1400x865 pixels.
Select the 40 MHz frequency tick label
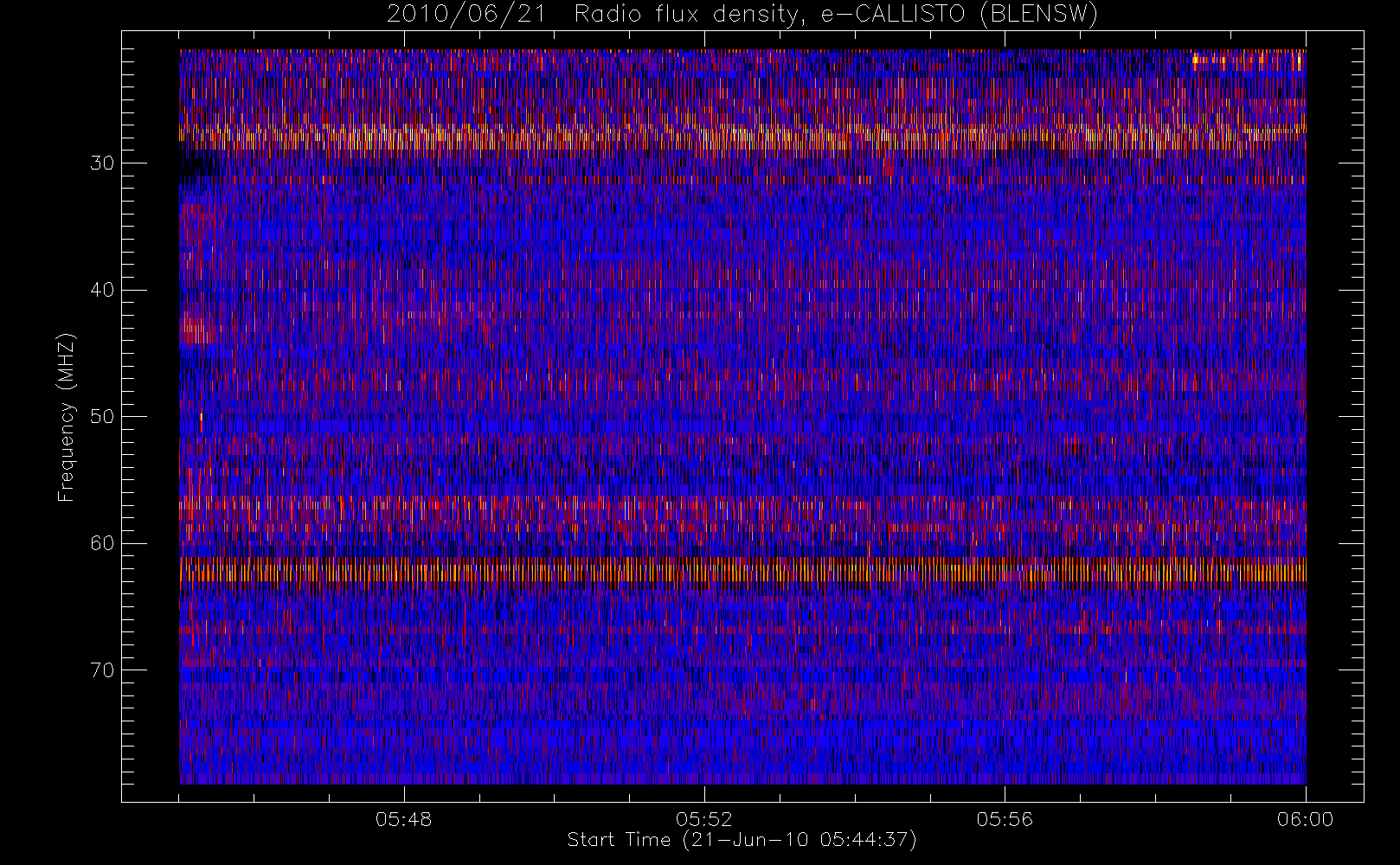click(102, 289)
